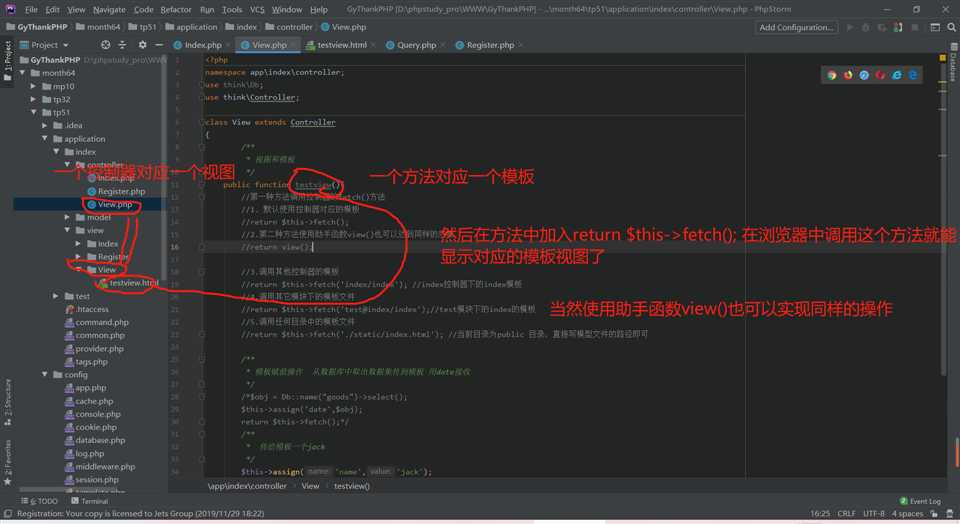Screen dimensions: 960x524
Task: Click Collapse All icon in Project panel
Action: point(122,45)
